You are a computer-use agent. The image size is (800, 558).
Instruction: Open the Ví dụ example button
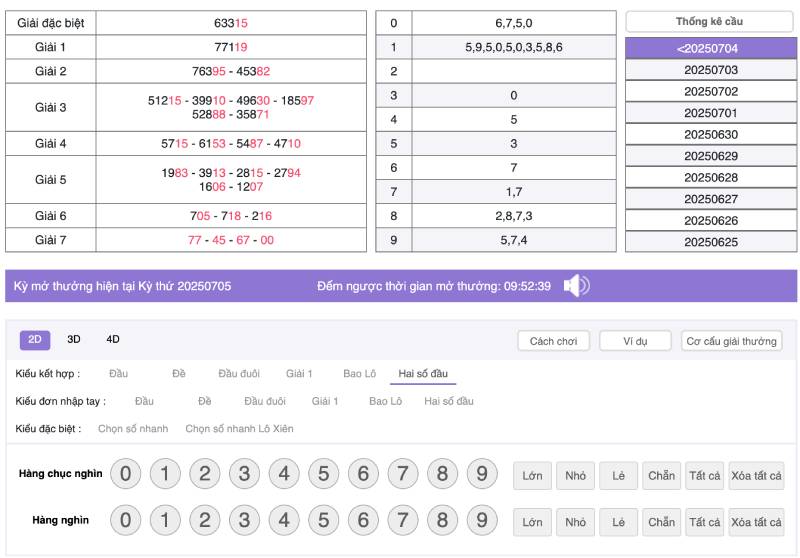(x=635, y=341)
